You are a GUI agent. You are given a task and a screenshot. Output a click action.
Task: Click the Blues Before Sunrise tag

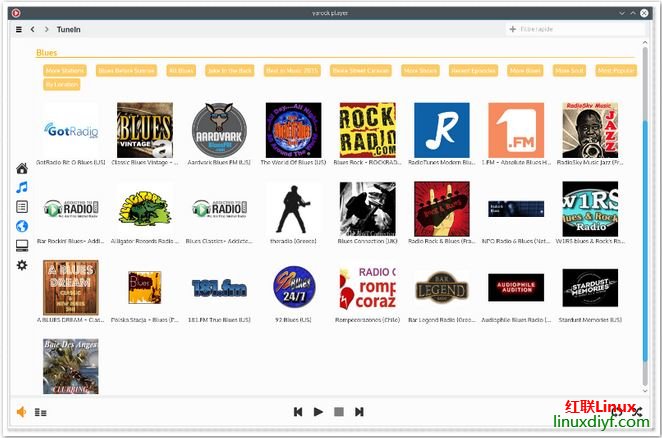click(x=126, y=71)
